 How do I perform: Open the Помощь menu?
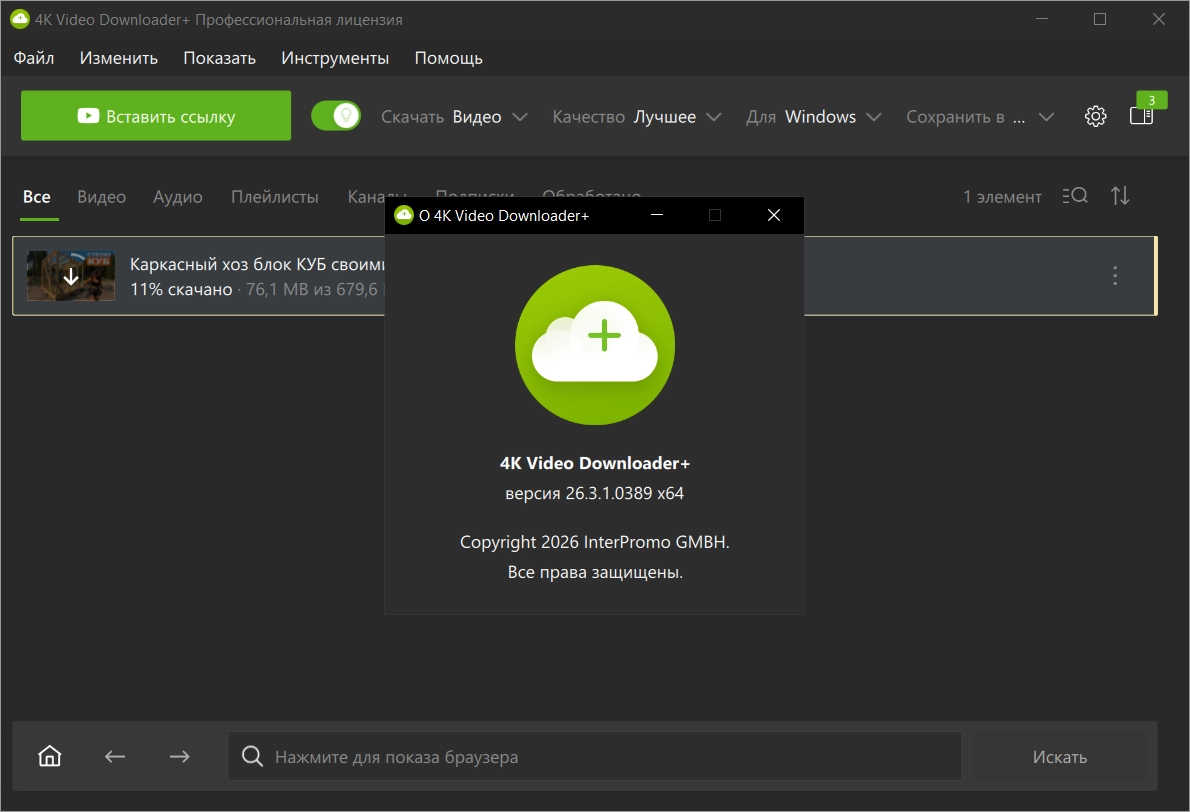pos(449,58)
